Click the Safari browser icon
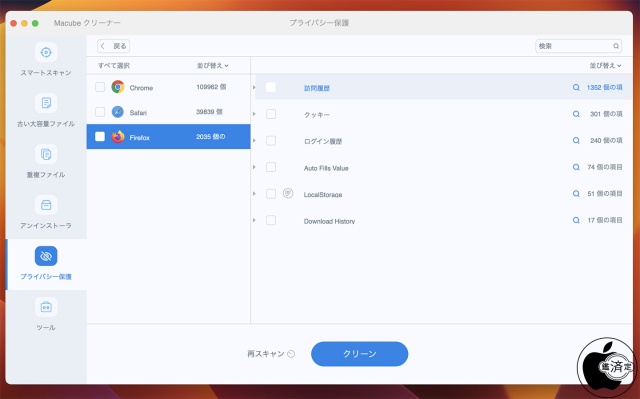Viewport: 640px width, 399px height. tap(118, 112)
